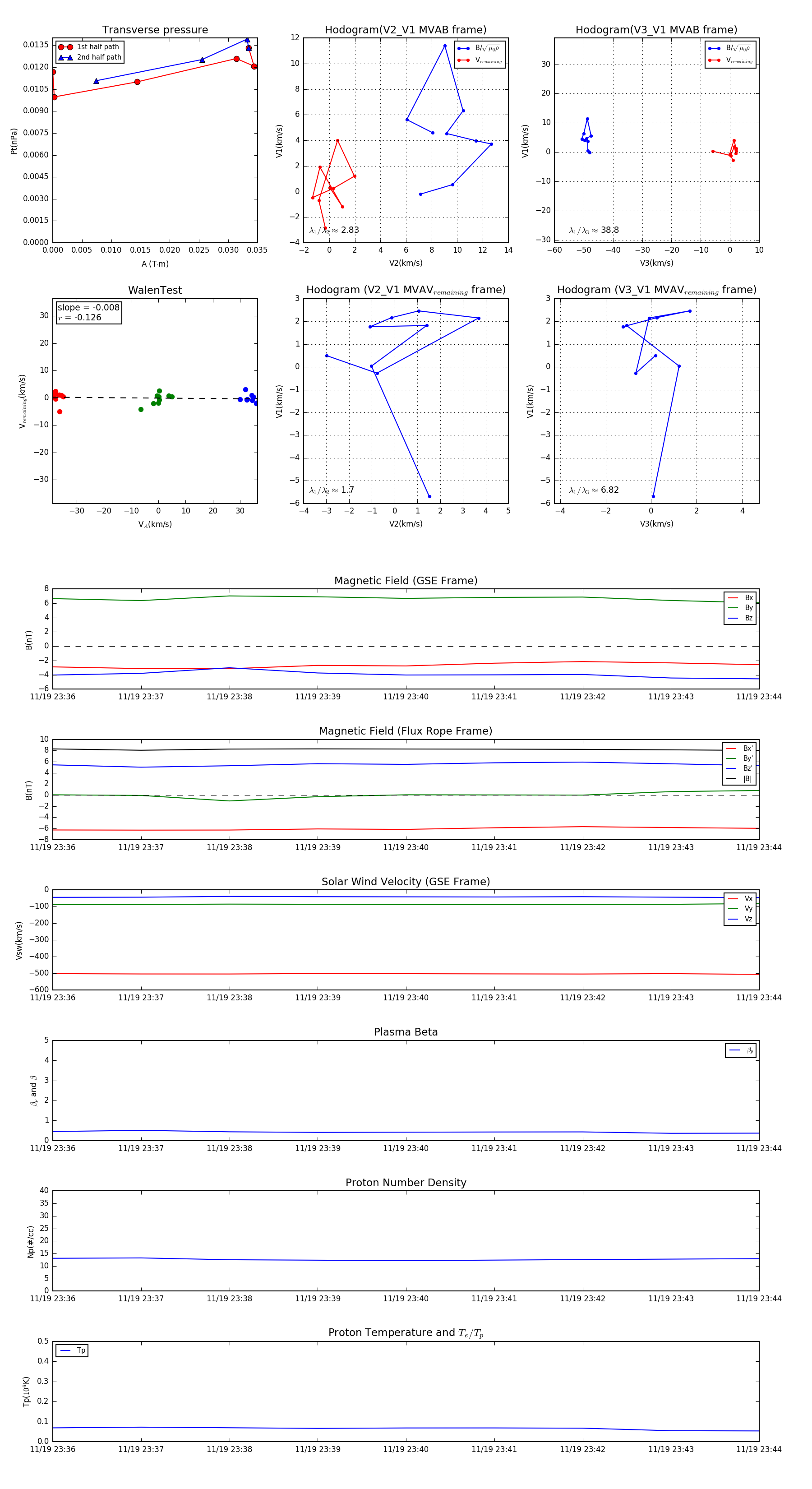Click the leftmost green point in WalenTest
The height and width of the screenshot is (1489, 812).
(141, 409)
